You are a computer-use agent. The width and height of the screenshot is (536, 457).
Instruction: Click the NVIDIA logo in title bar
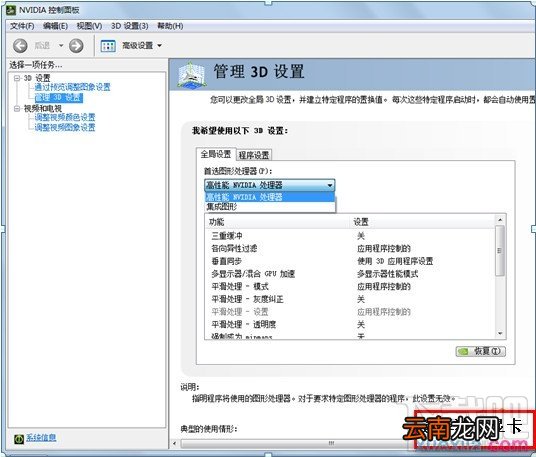(11, 10)
